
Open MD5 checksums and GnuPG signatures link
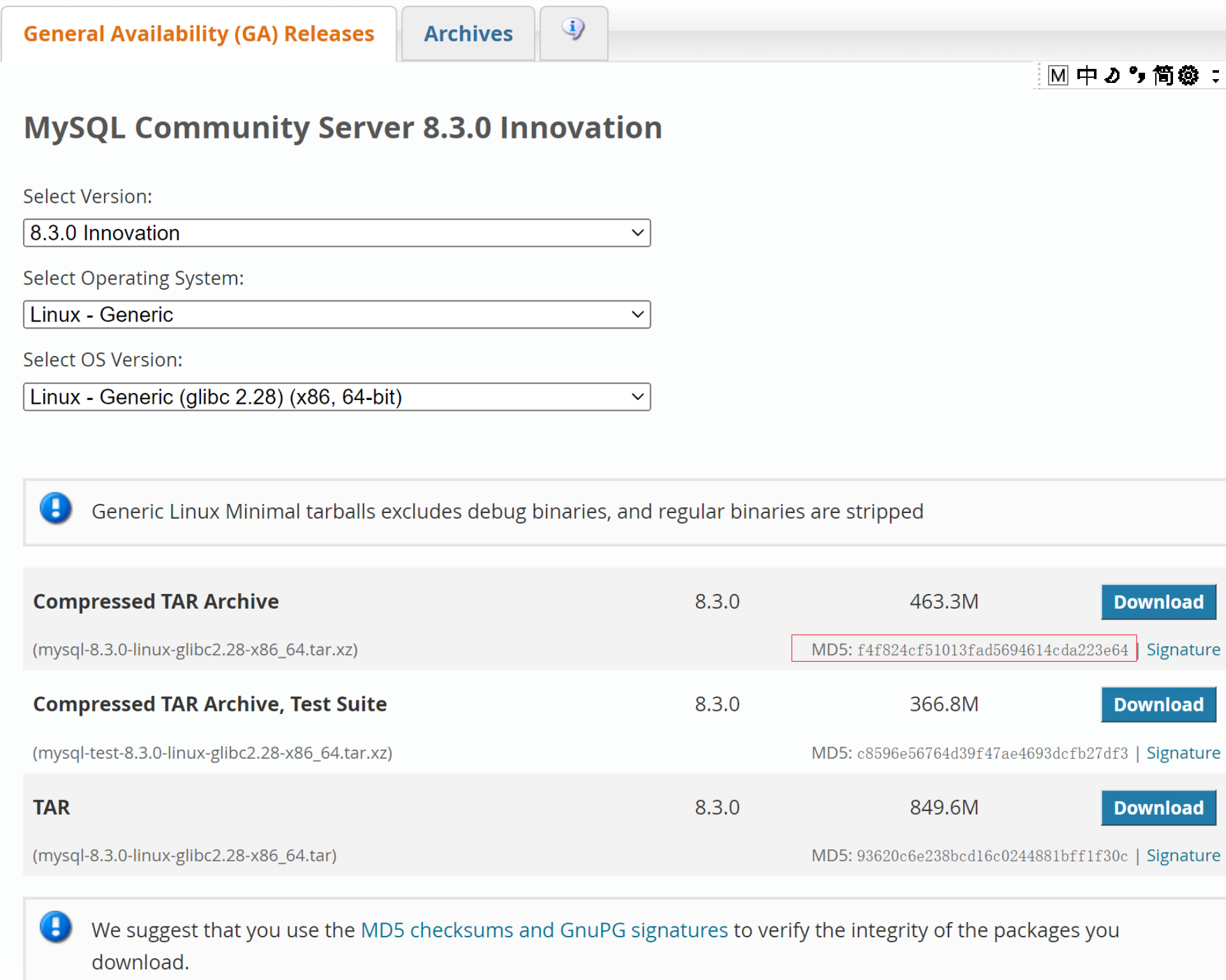[x=544, y=930]
